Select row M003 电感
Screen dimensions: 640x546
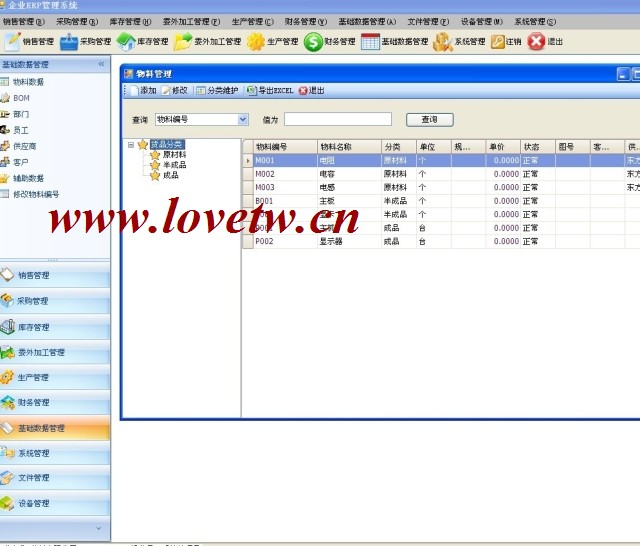pos(441,187)
